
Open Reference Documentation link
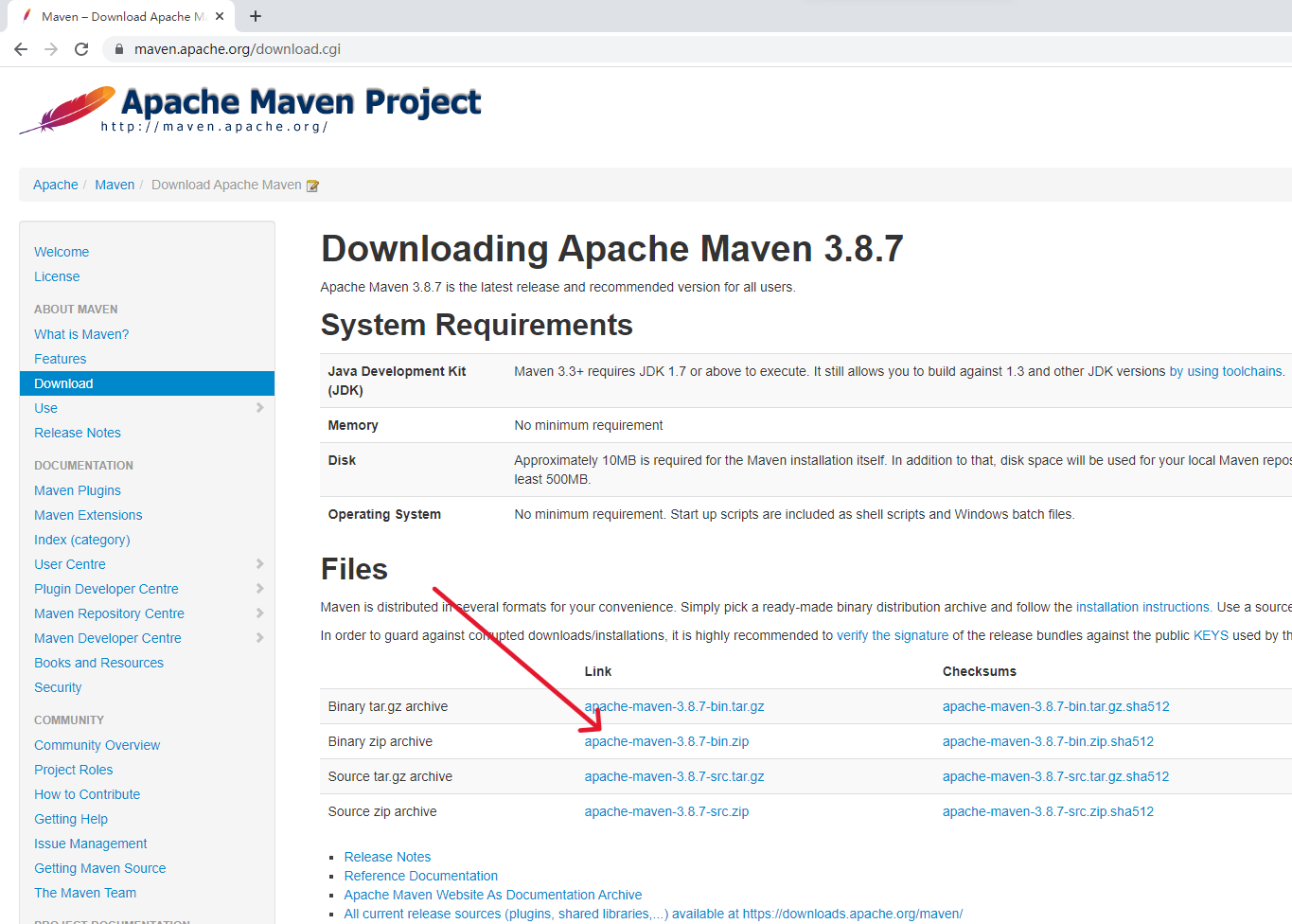click(421, 876)
